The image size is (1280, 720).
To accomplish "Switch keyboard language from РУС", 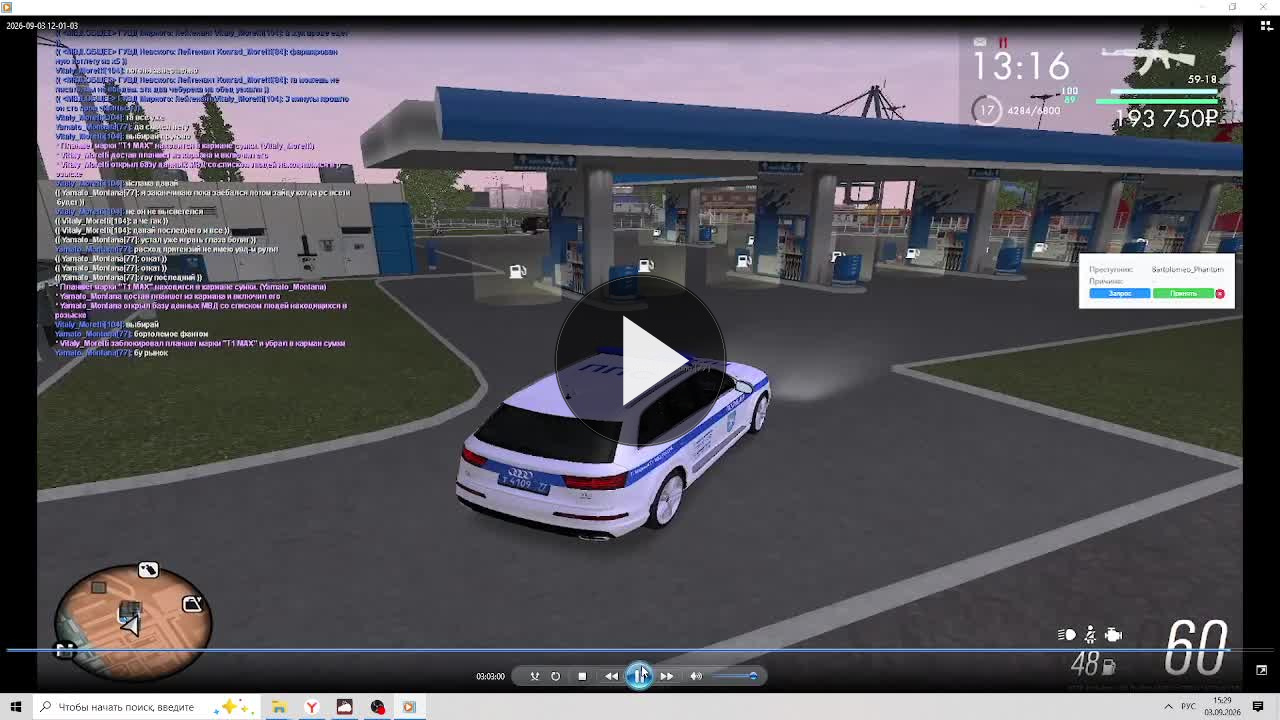I will (x=1190, y=707).
